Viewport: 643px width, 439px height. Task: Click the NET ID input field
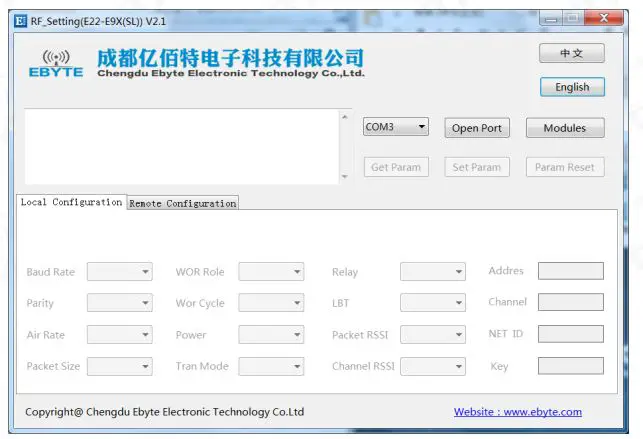[571, 334]
